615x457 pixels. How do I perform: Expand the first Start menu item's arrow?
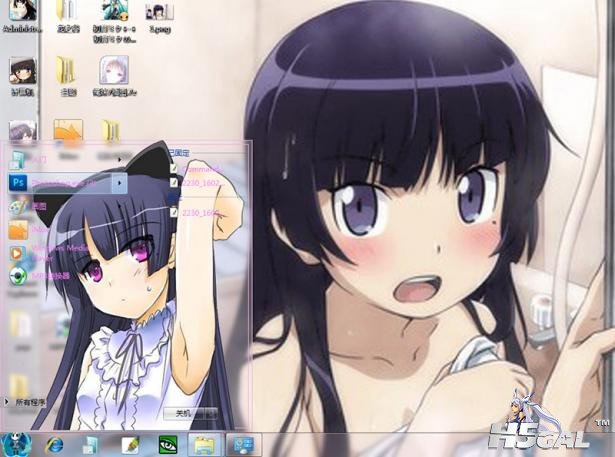[120, 159]
